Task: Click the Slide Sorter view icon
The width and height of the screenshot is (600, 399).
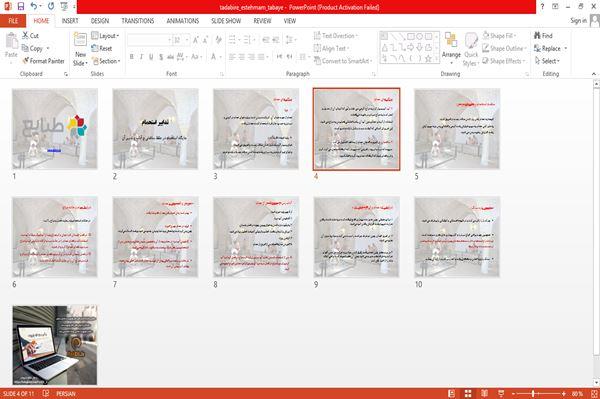Action: [468, 393]
